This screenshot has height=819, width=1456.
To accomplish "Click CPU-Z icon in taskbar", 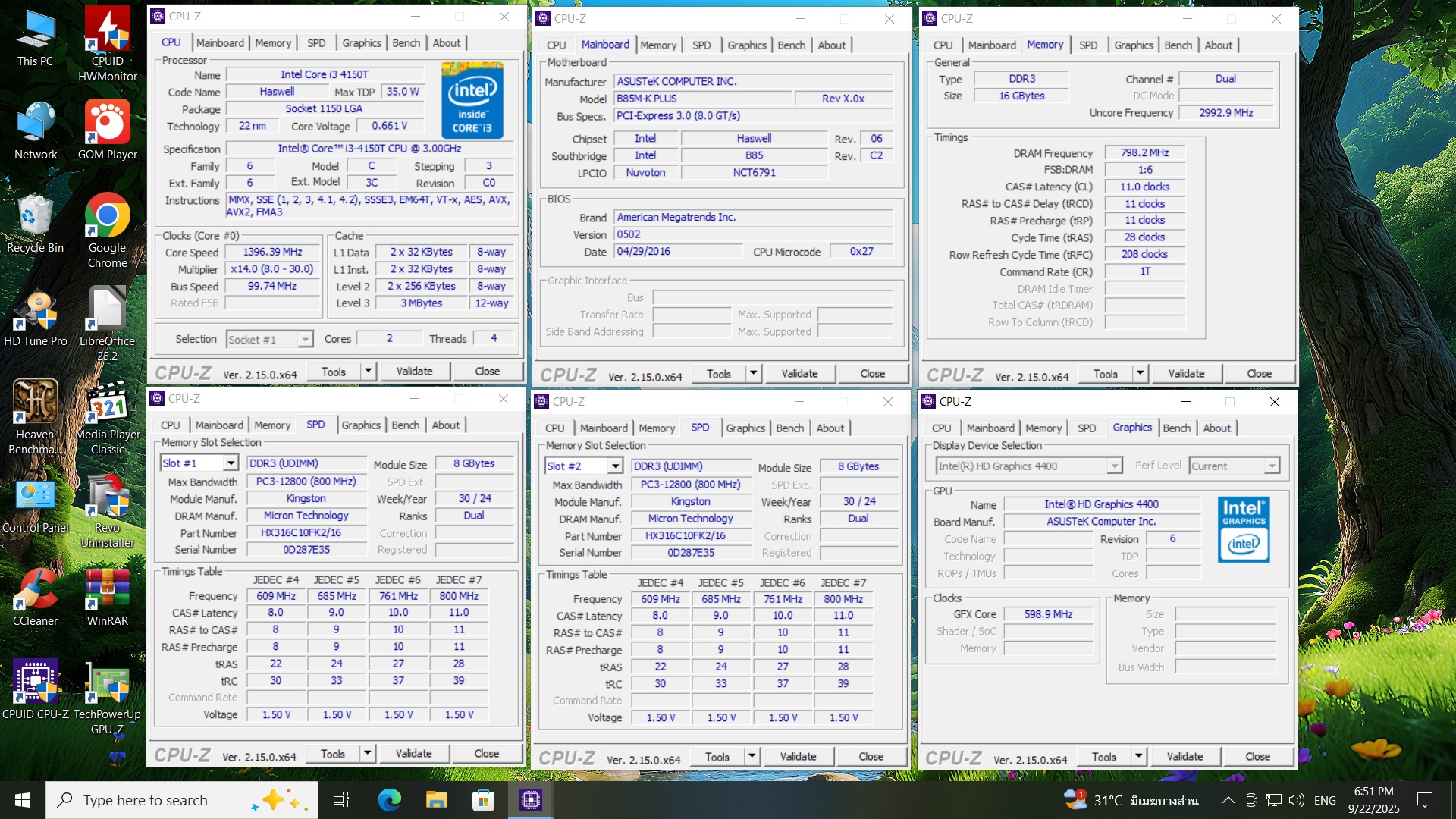I will (530, 800).
